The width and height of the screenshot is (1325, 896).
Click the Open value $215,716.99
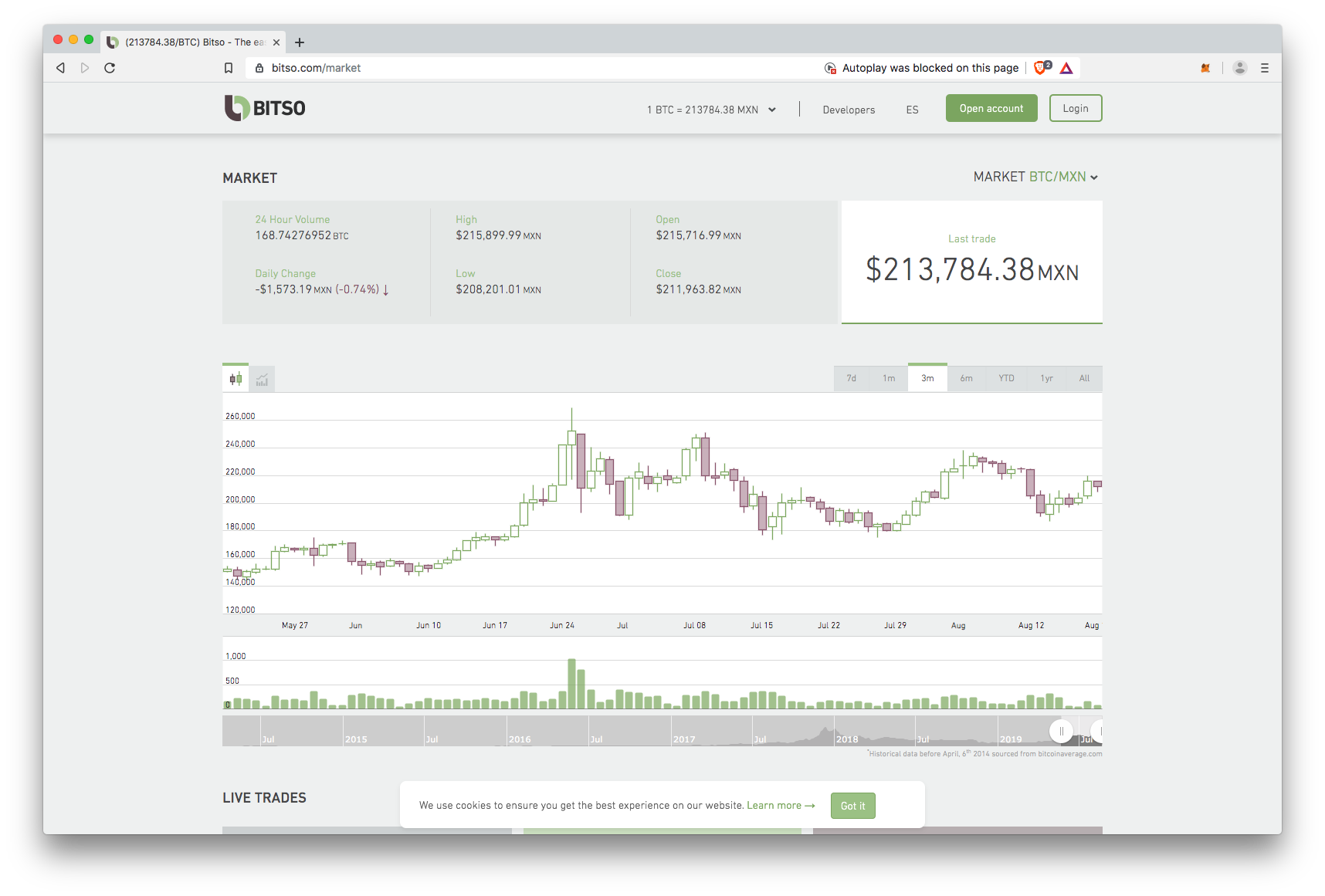698,235
